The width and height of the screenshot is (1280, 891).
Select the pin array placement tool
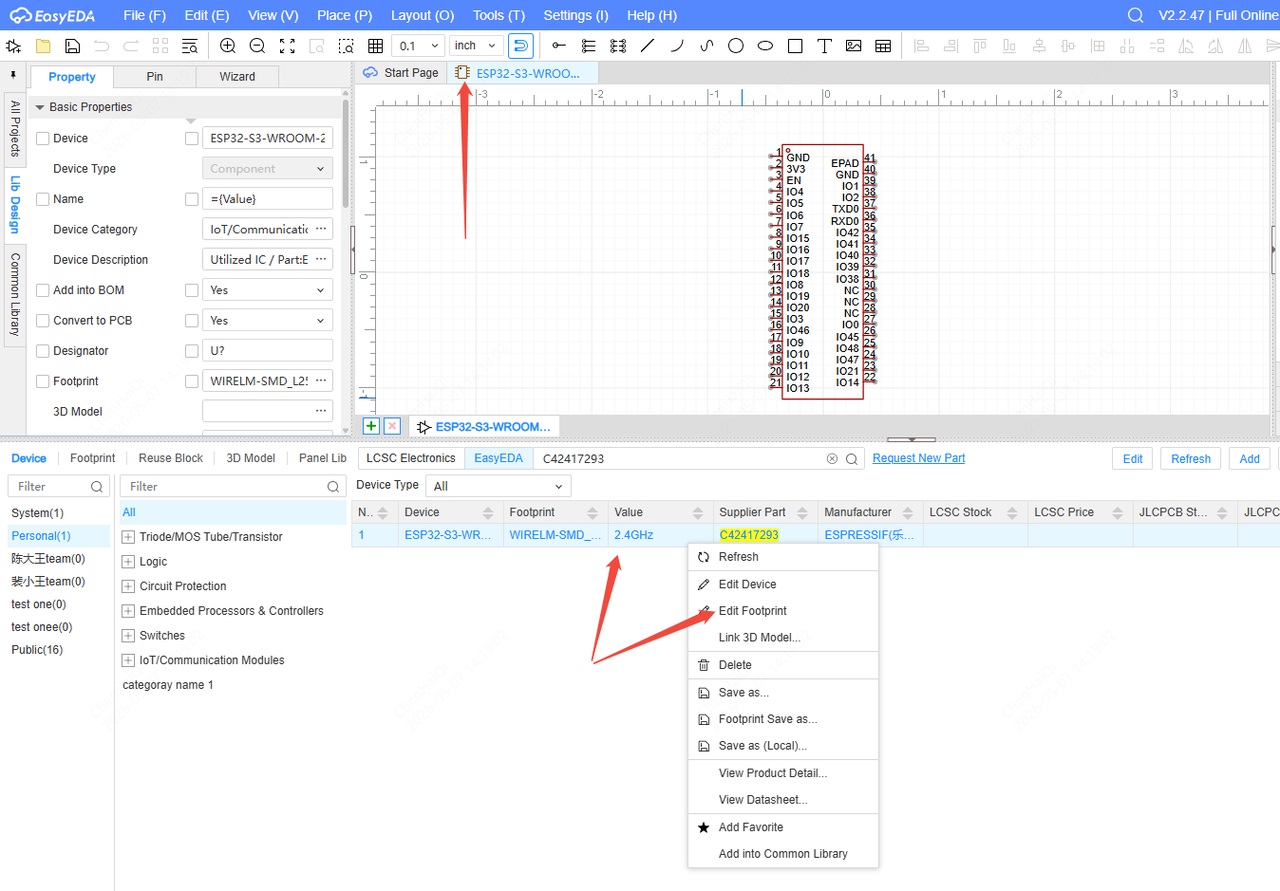tap(618, 46)
